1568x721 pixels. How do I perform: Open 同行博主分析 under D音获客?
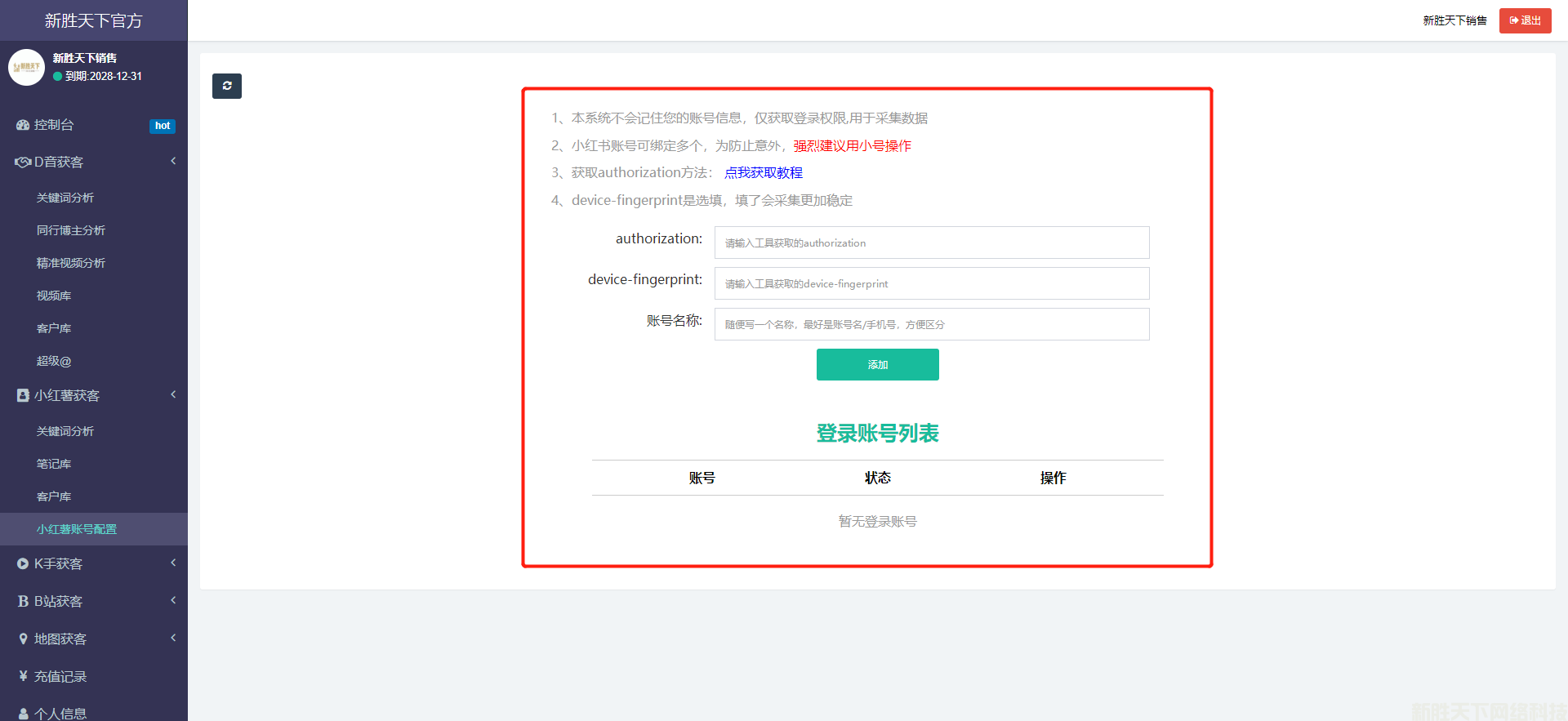71,231
